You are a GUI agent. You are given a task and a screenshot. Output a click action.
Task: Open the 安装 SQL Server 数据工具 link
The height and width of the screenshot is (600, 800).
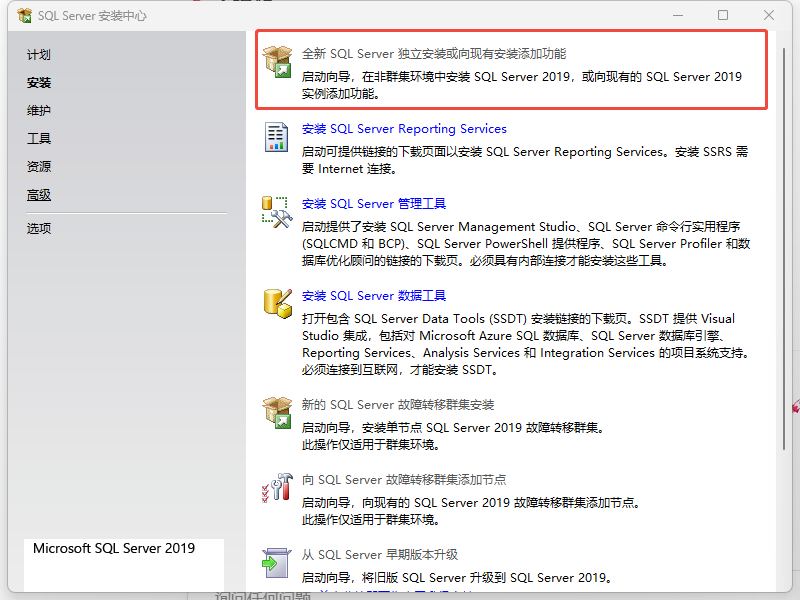[x=373, y=295]
